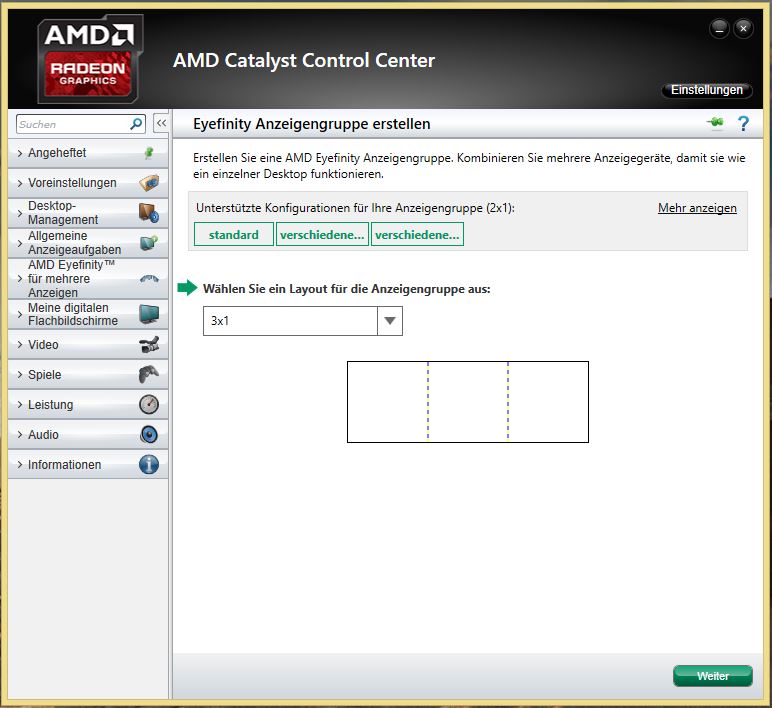Image resolution: width=772 pixels, height=708 pixels.
Task: Click the Weiter button
Action: [x=712, y=676]
